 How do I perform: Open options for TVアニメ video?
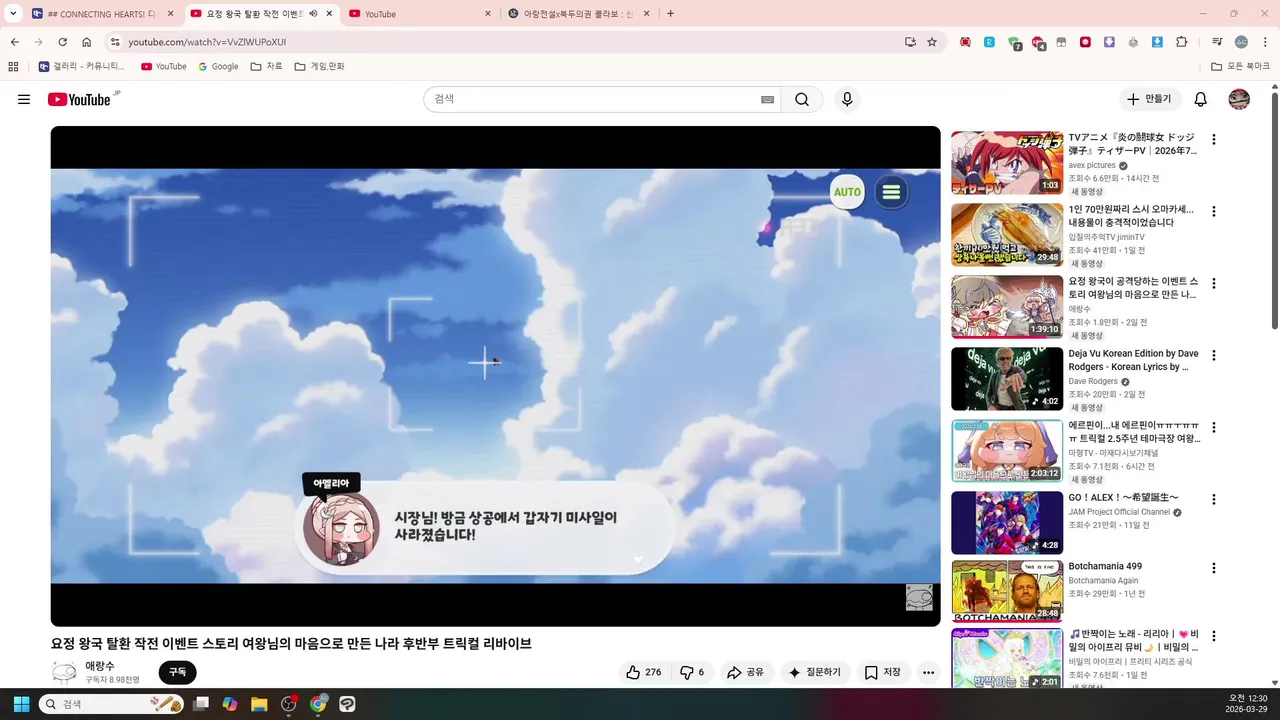click(1214, 140)
